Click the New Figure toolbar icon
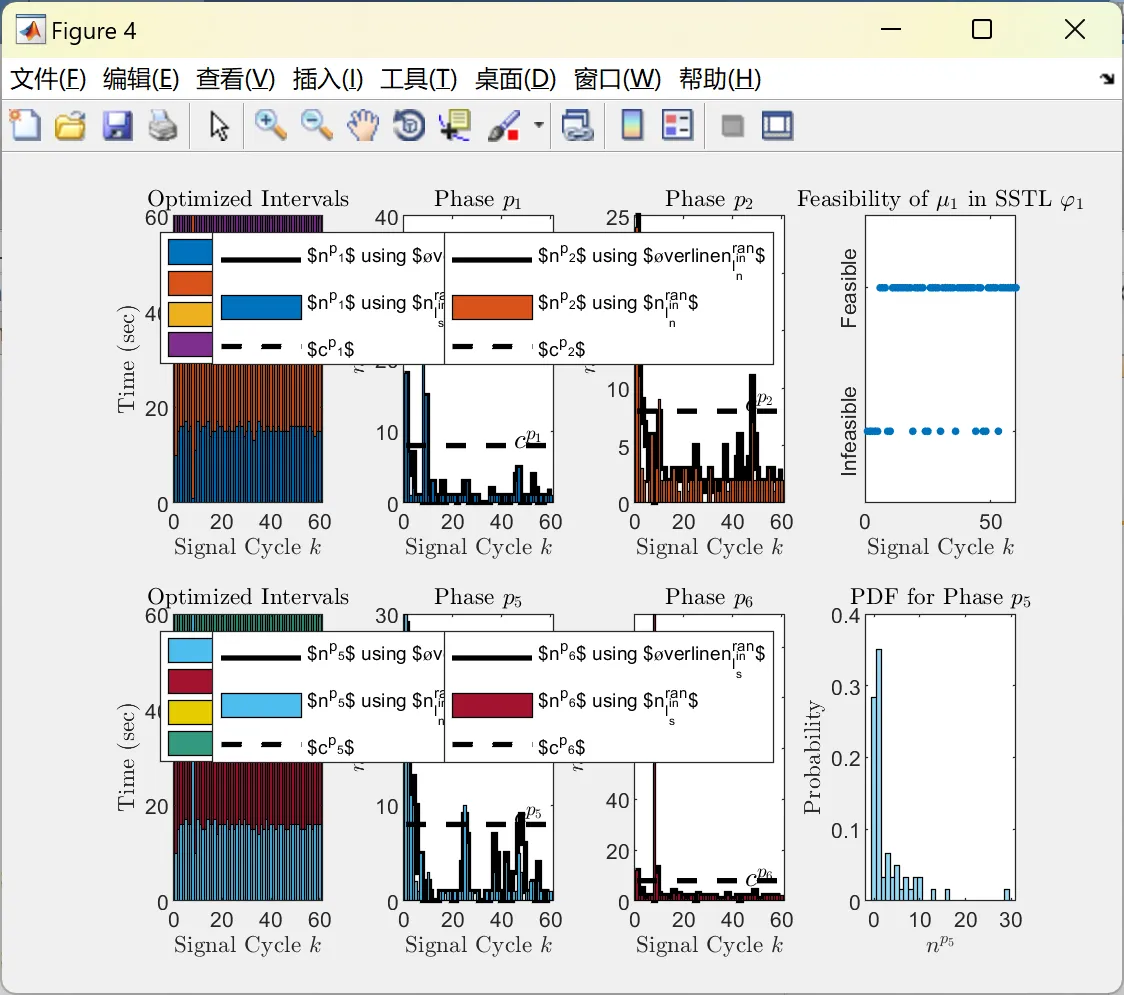The height and width of the screenshot is (995, 1124). pos(26,125)
